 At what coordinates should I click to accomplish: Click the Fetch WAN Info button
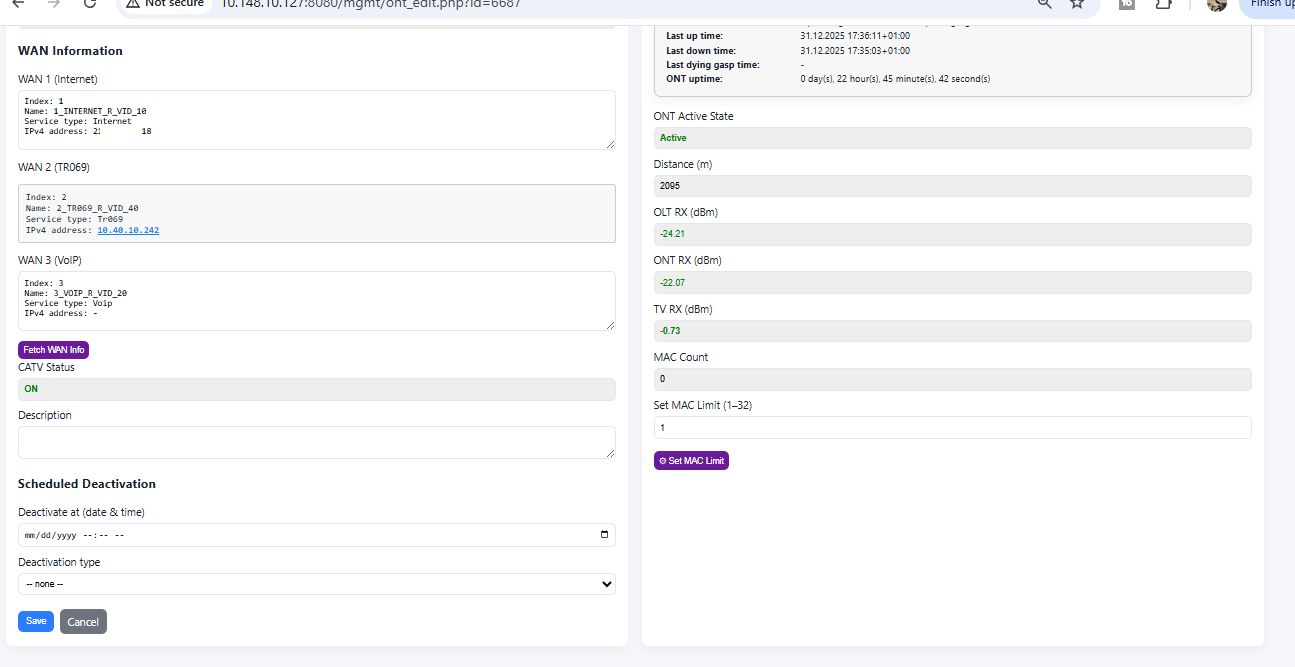pos(53,349)
